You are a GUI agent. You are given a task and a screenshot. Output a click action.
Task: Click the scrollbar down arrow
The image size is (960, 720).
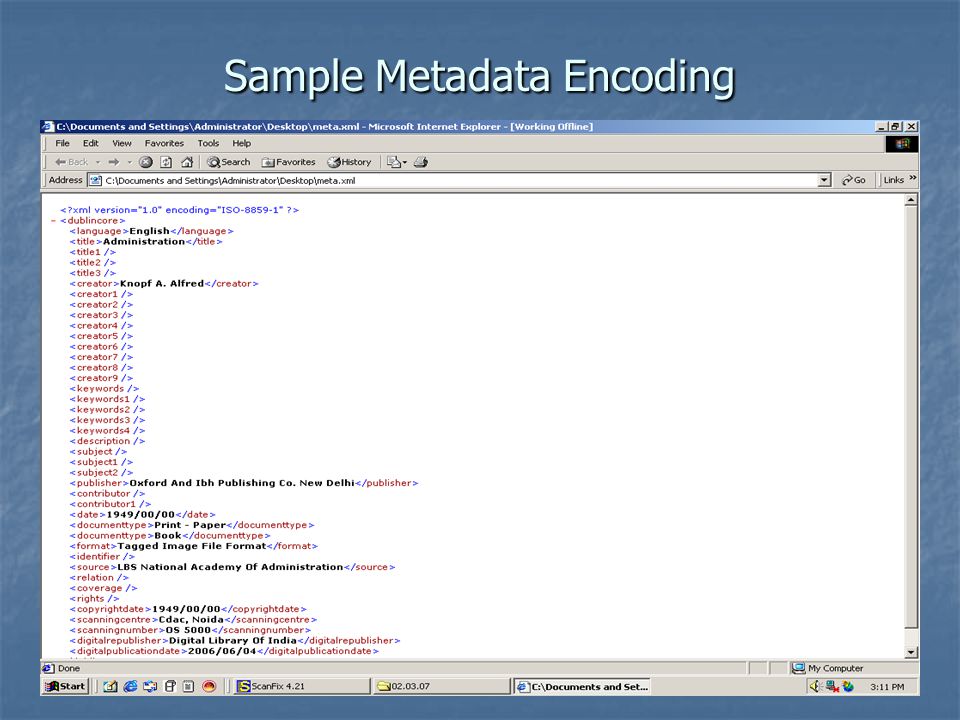(x=911, y=652)
